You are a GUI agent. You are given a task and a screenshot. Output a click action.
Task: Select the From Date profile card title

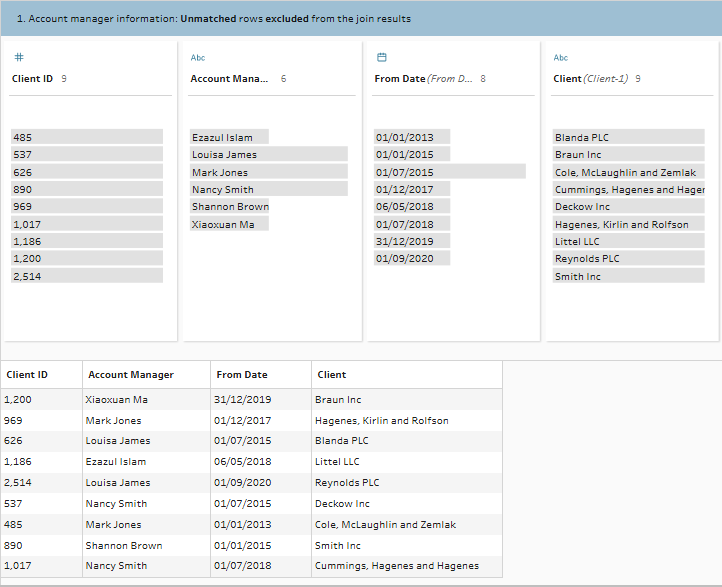(x=399, y=78)
